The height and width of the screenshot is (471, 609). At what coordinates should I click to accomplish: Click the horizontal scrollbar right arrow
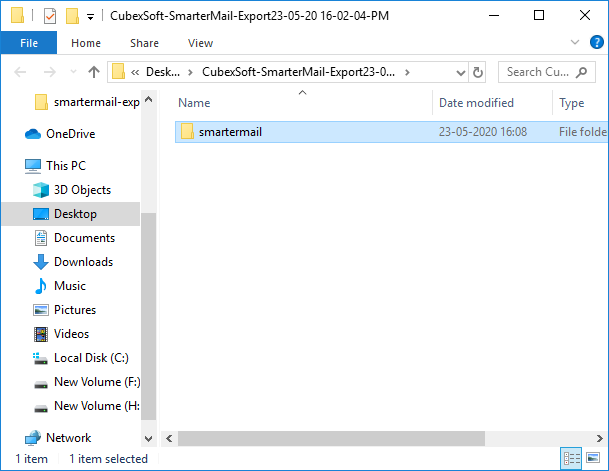tap(600, 439)
